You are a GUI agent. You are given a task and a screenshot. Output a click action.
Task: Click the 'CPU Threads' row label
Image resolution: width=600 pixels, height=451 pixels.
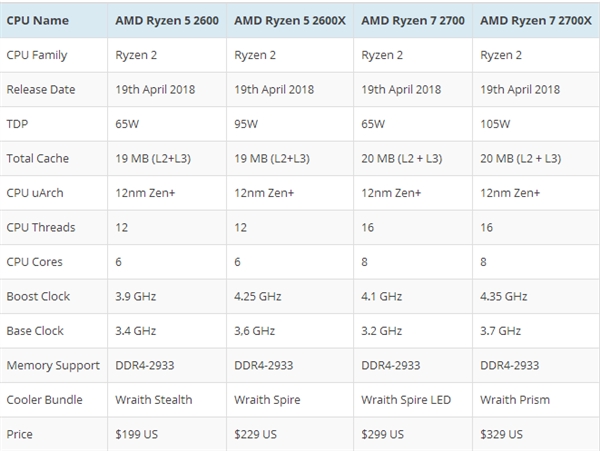[41, 227]
